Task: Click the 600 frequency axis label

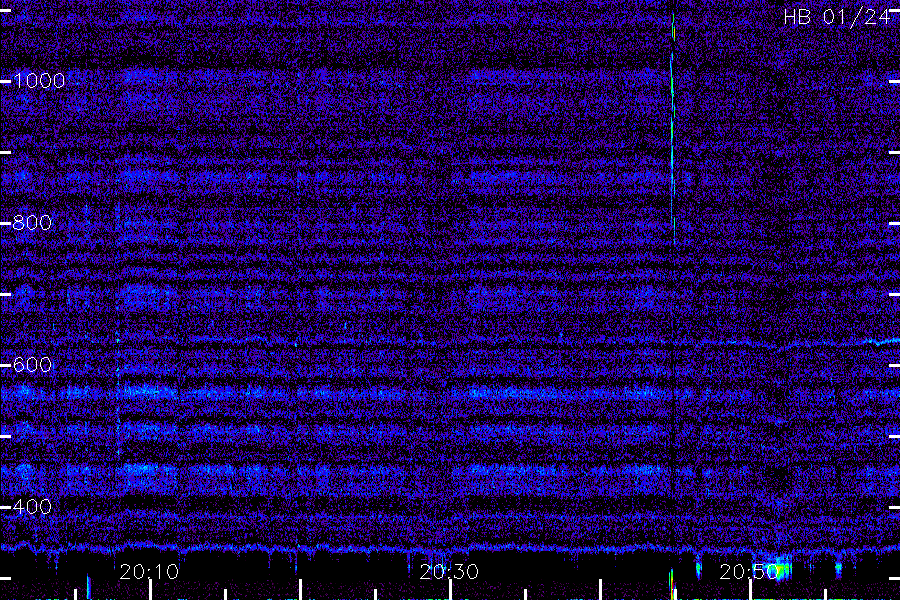Action: click(x=32, y=365)
